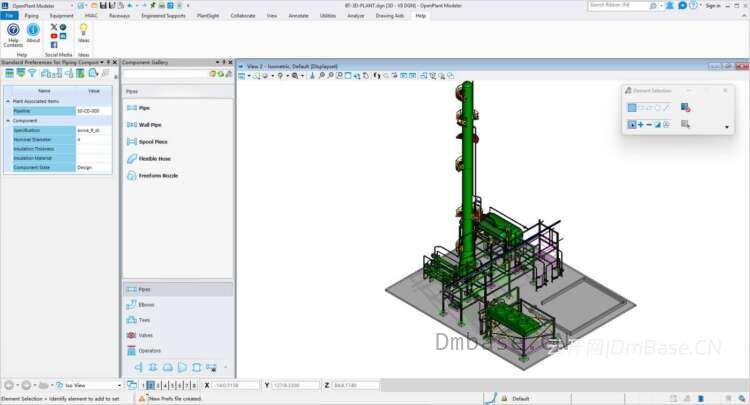
Task: Choose the Pipes category row
Action: click(178, 289)
